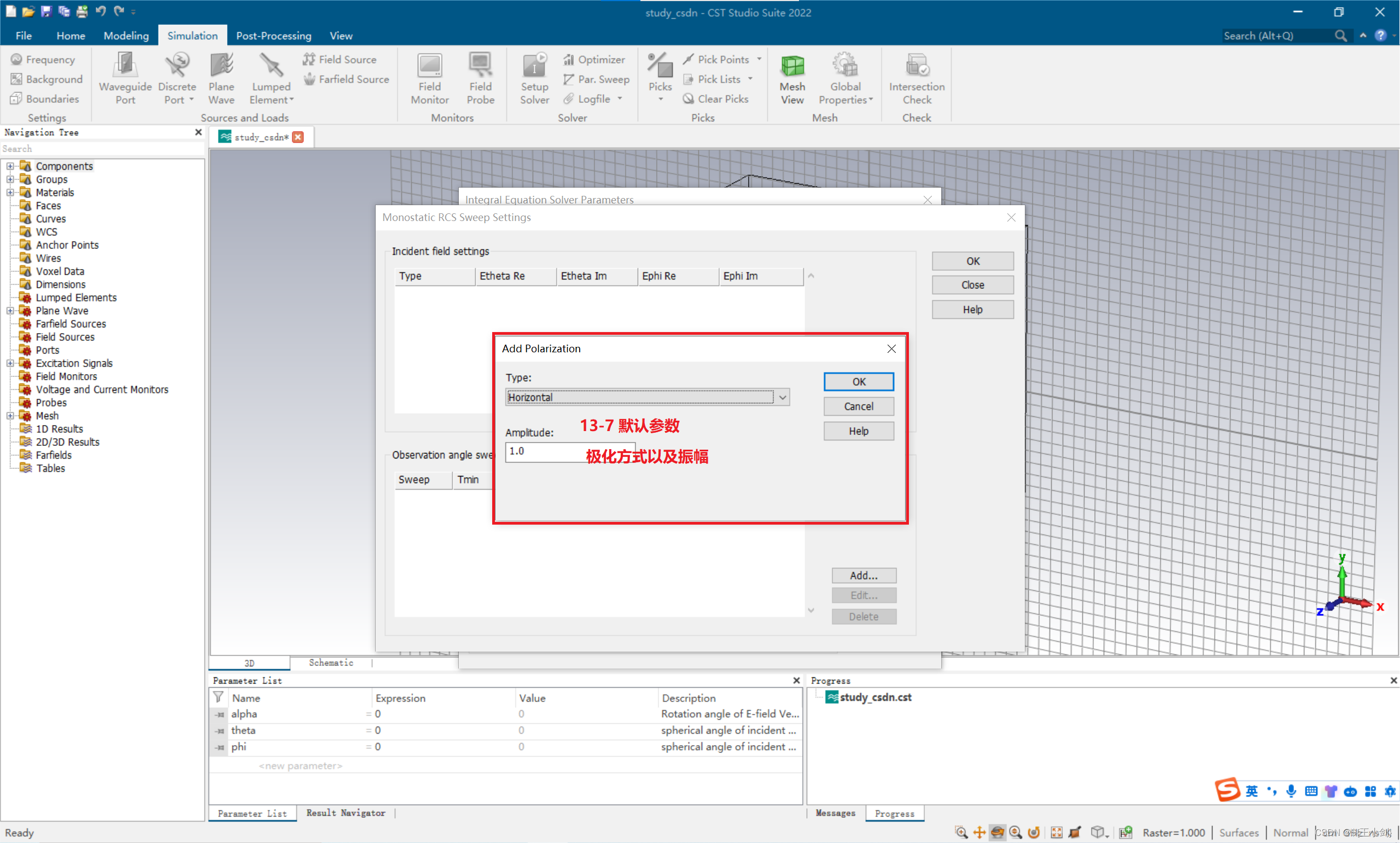Click Cancel in the Add Polarization dialog
This screenshot has width=1400, height=843.
(859, 407)
